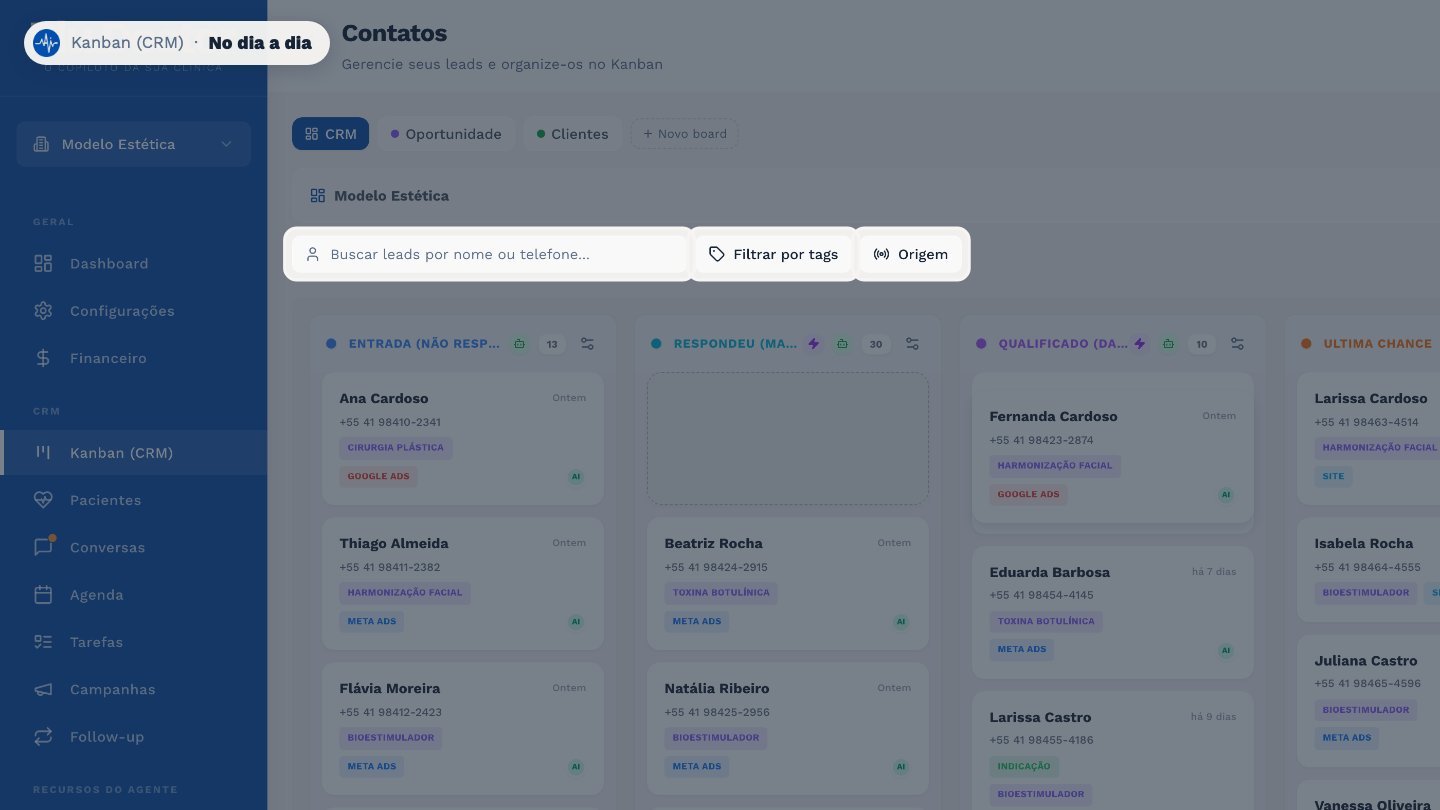The image size is (1440, 810).
Task: Add a new board with Novo board
Action: click(685, 134)
